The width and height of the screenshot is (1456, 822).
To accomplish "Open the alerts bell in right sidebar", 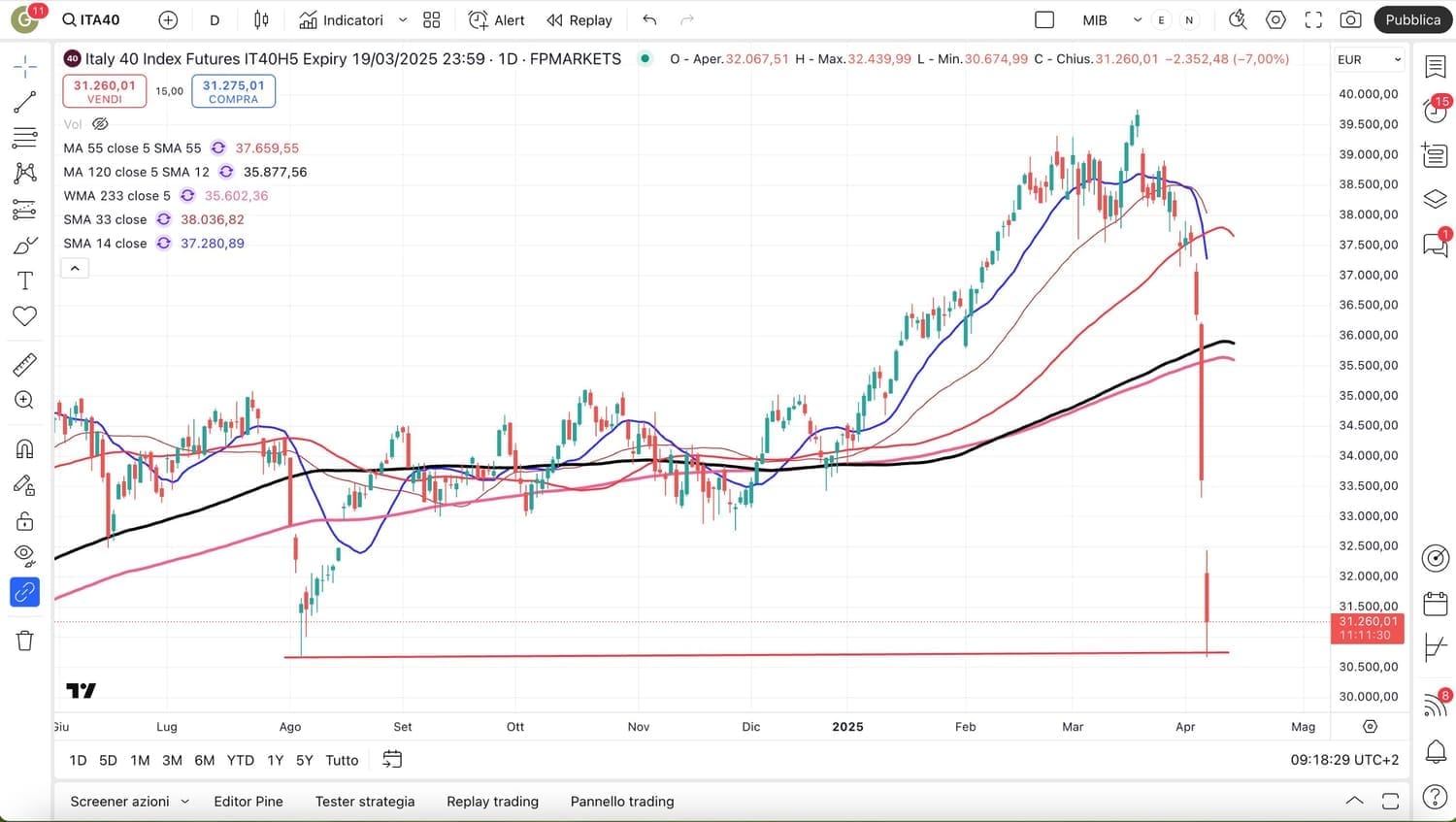I will 1435,750.
